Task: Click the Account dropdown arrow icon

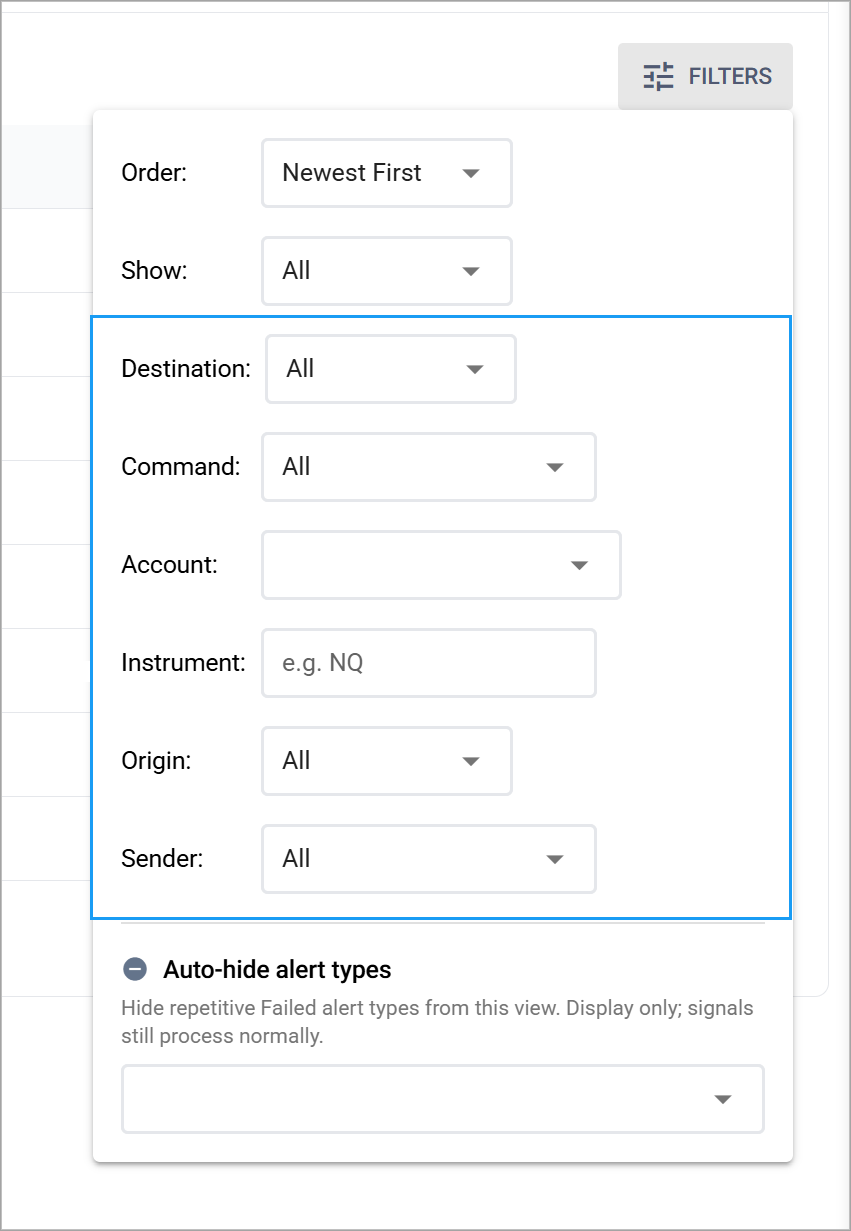Action: click(579, 565)
